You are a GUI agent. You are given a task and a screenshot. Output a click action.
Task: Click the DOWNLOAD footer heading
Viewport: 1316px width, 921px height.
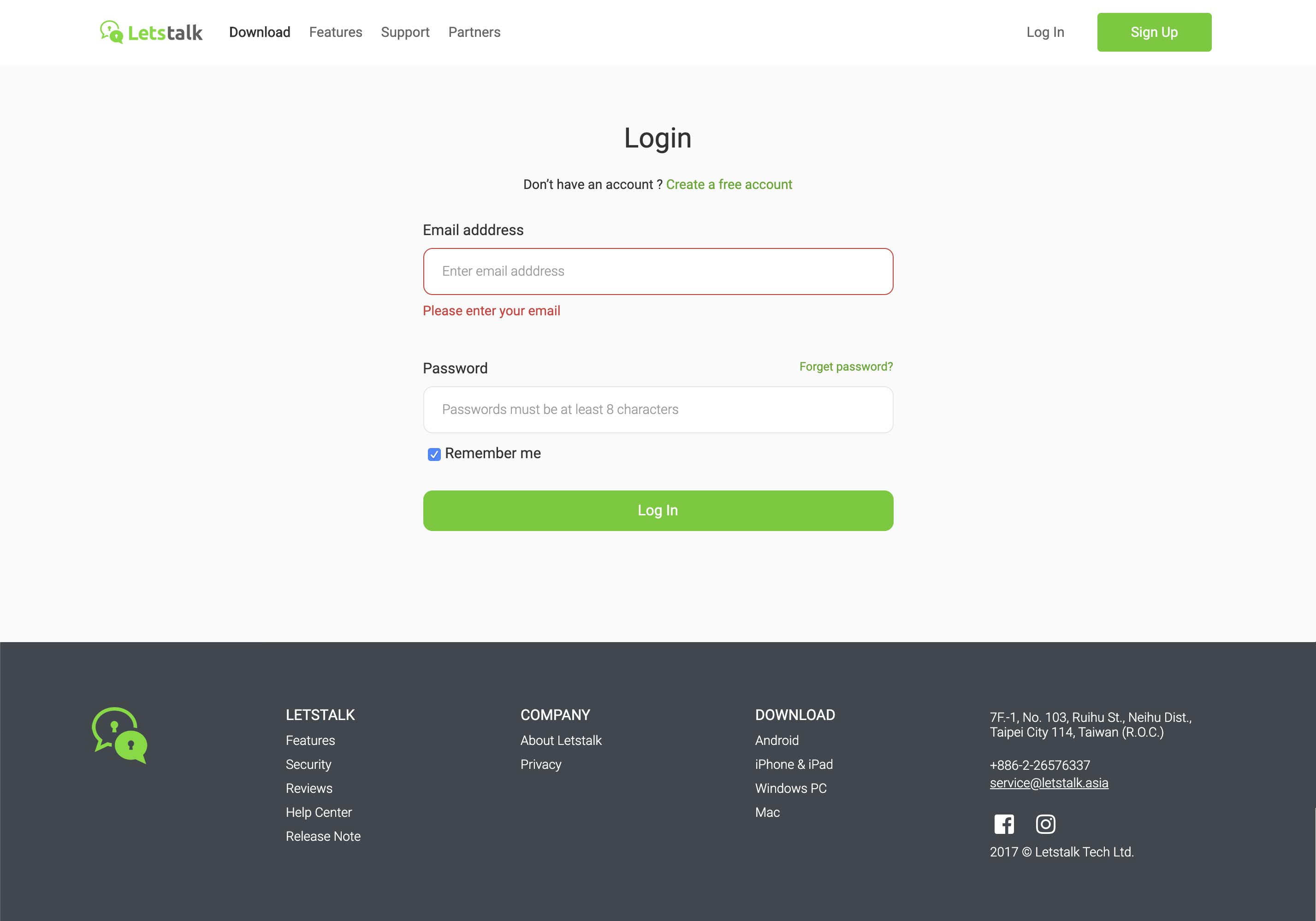coord(795,714)
